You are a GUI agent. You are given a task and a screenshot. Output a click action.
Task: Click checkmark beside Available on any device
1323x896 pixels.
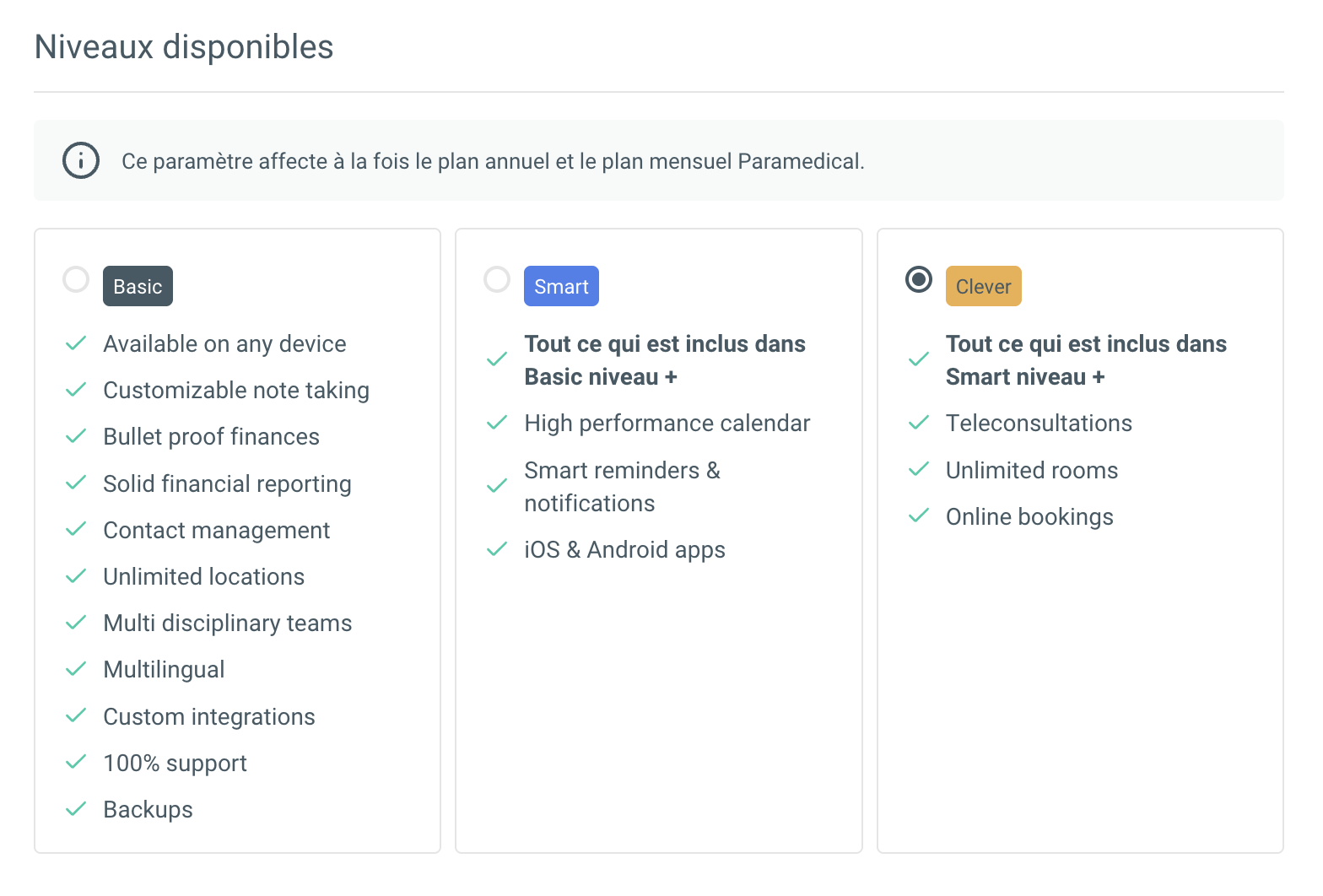76,343
